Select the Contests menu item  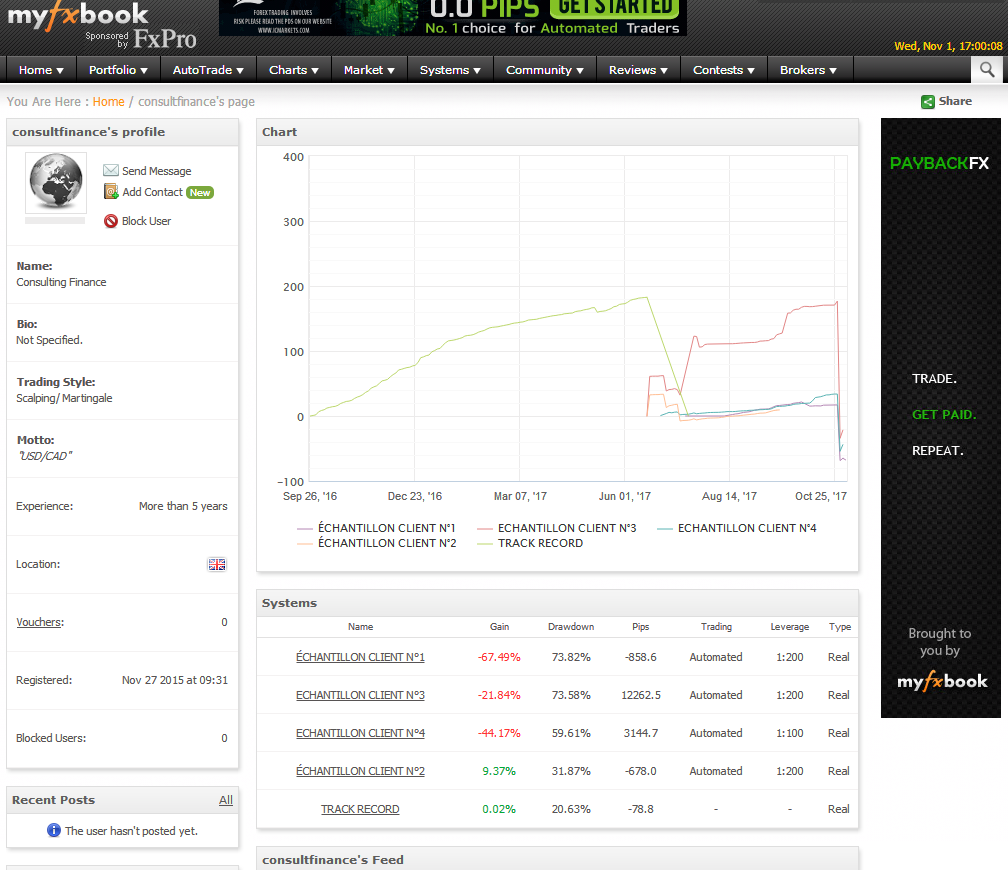coord(724,70)
